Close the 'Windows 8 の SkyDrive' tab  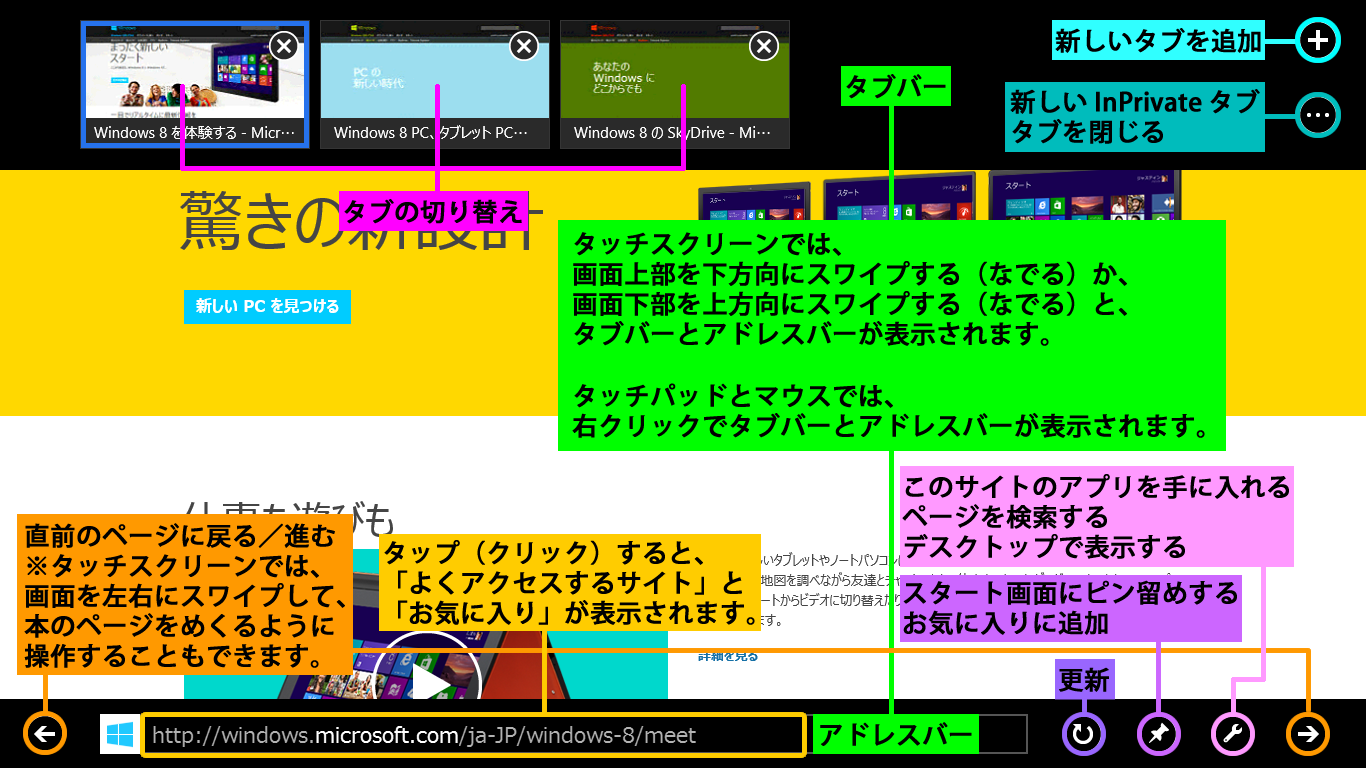click(x=764, y=46)
